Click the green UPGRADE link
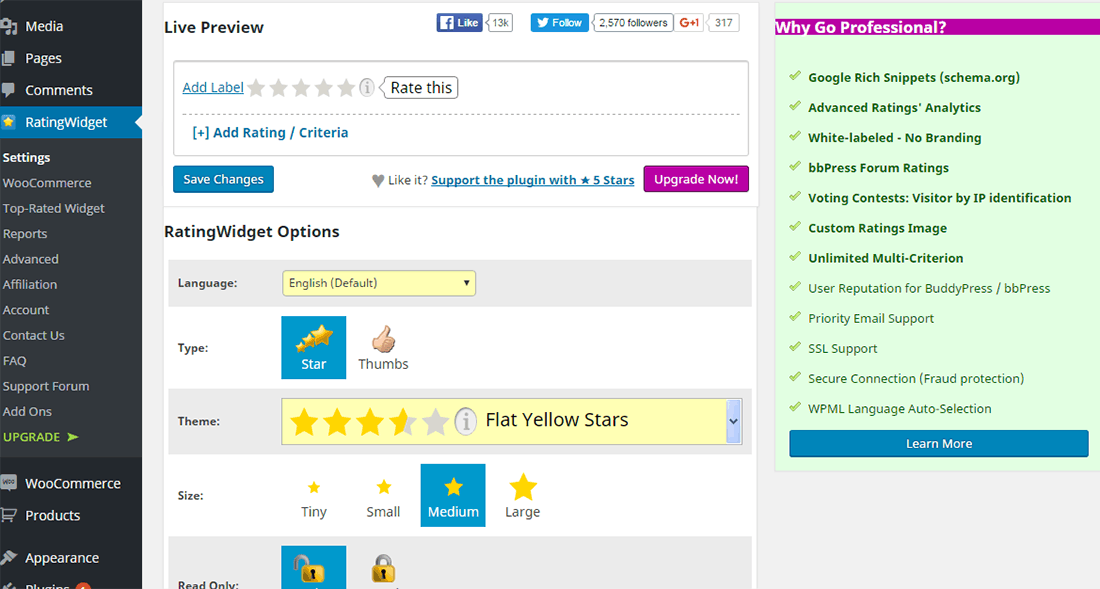This screenshot has width=1100, height=589. 32,437
